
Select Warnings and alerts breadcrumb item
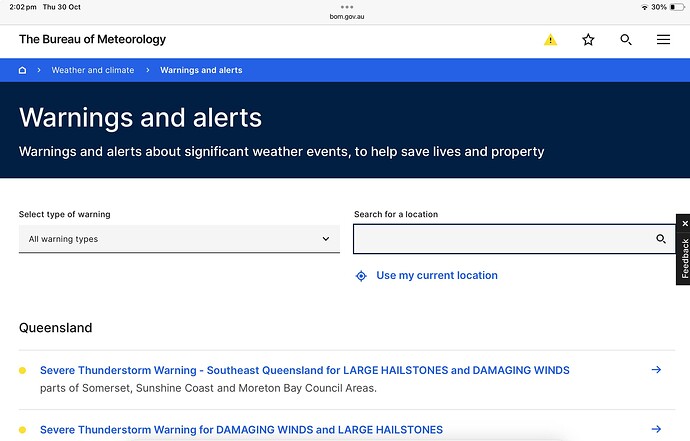[201, 70]
